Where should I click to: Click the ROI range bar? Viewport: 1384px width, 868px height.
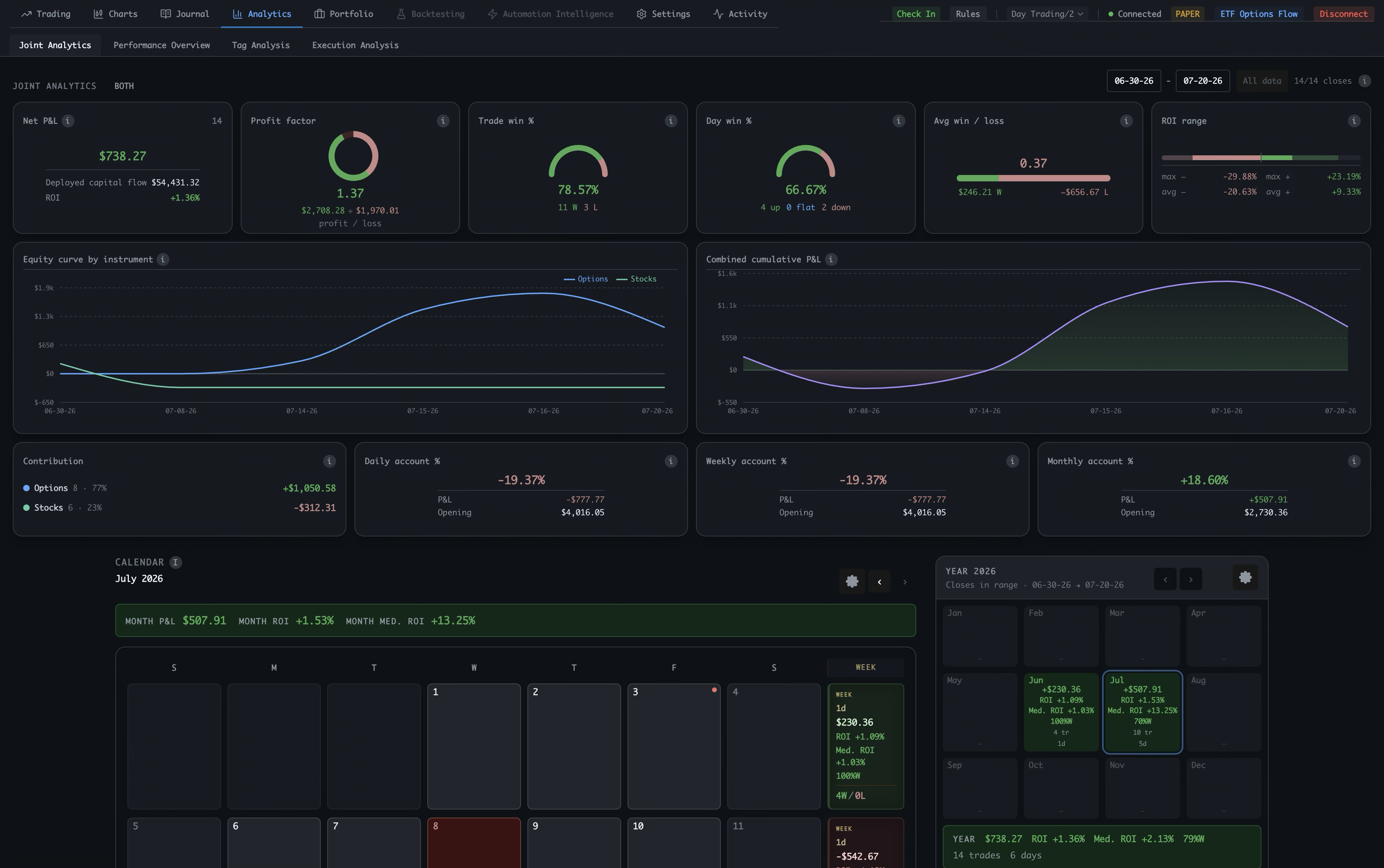point(1261,157)
